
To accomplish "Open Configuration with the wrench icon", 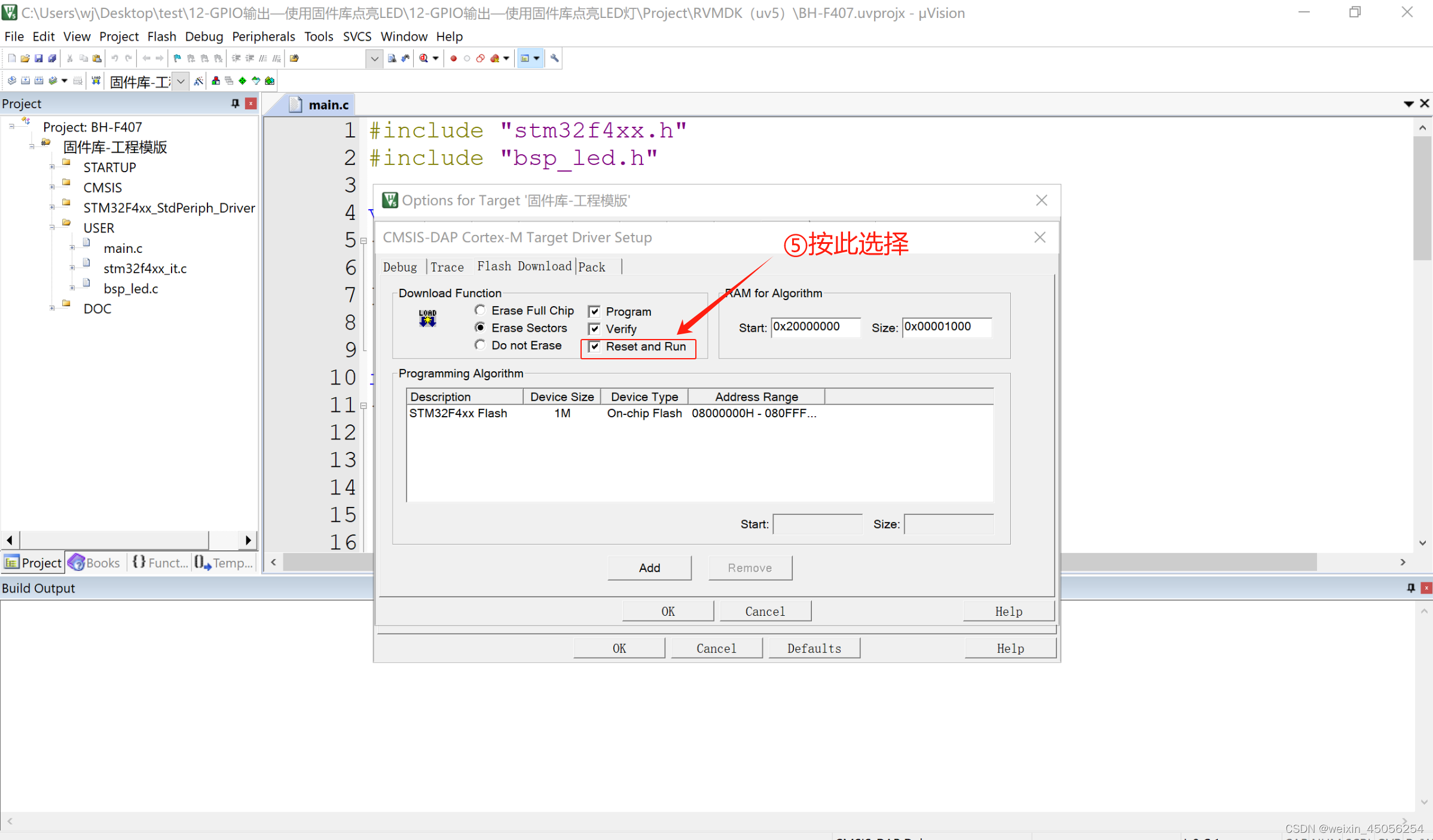I will 555,58.
